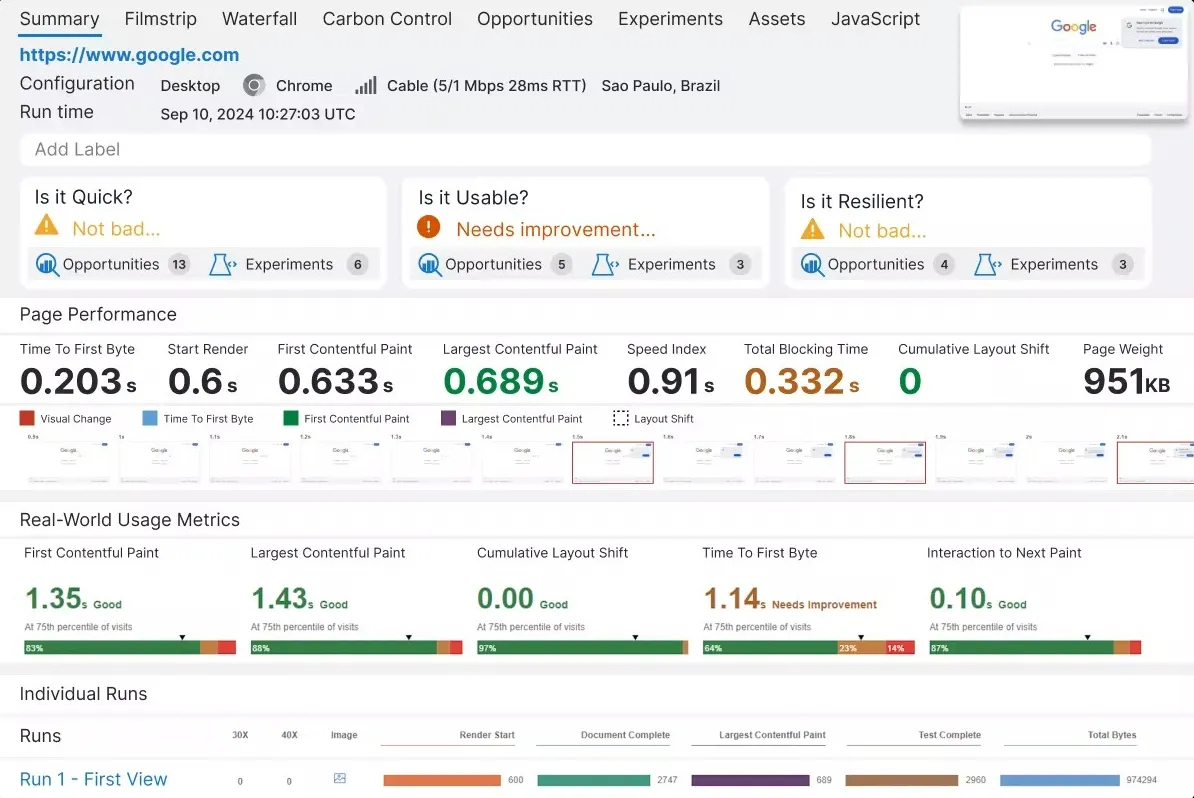Click the Interaction to Next Paint 87% bar

click(1035, 648)
